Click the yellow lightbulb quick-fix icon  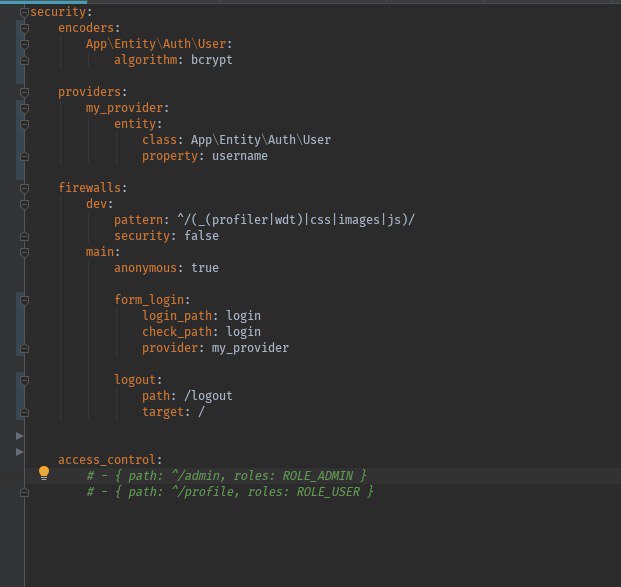(x=44, y=473)
